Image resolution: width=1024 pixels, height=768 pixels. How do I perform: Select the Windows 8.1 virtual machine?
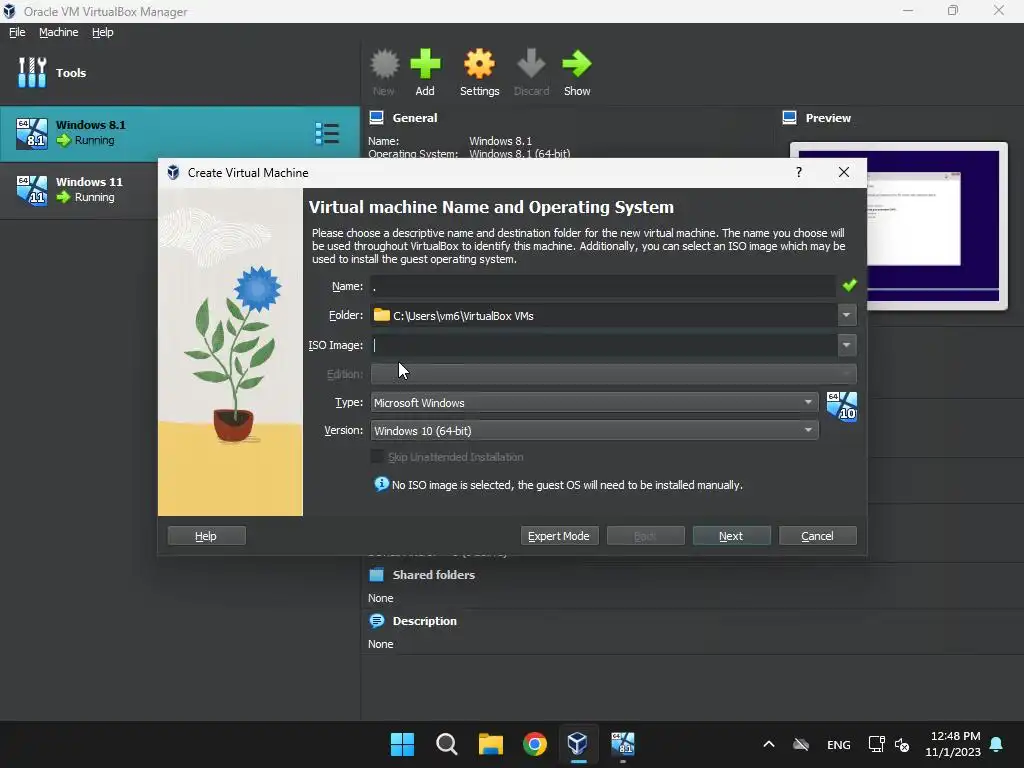180,133
